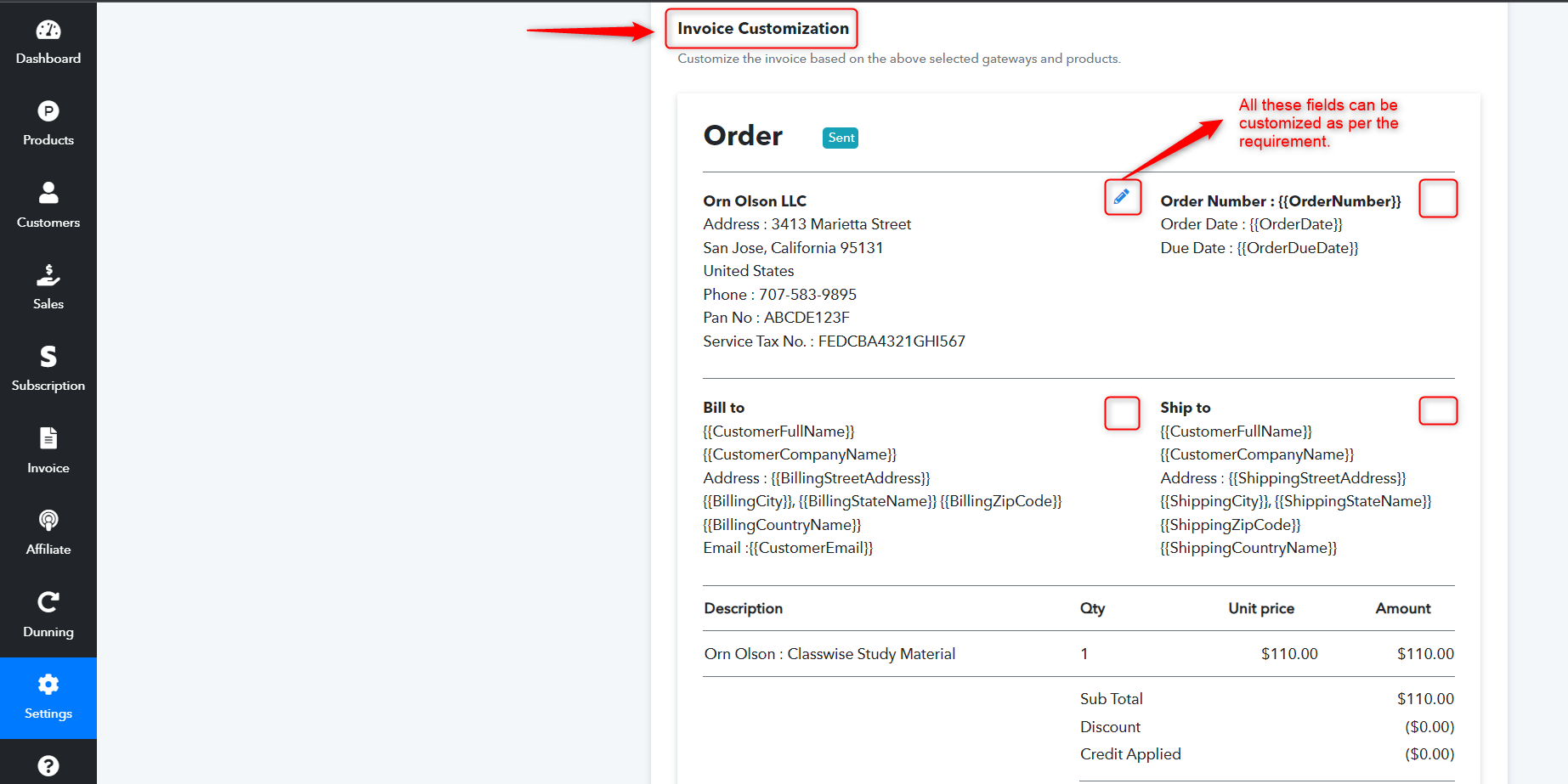The image size is (1568, 784).
Task: Click the Unit price column header
Action: pos(1261,608)
